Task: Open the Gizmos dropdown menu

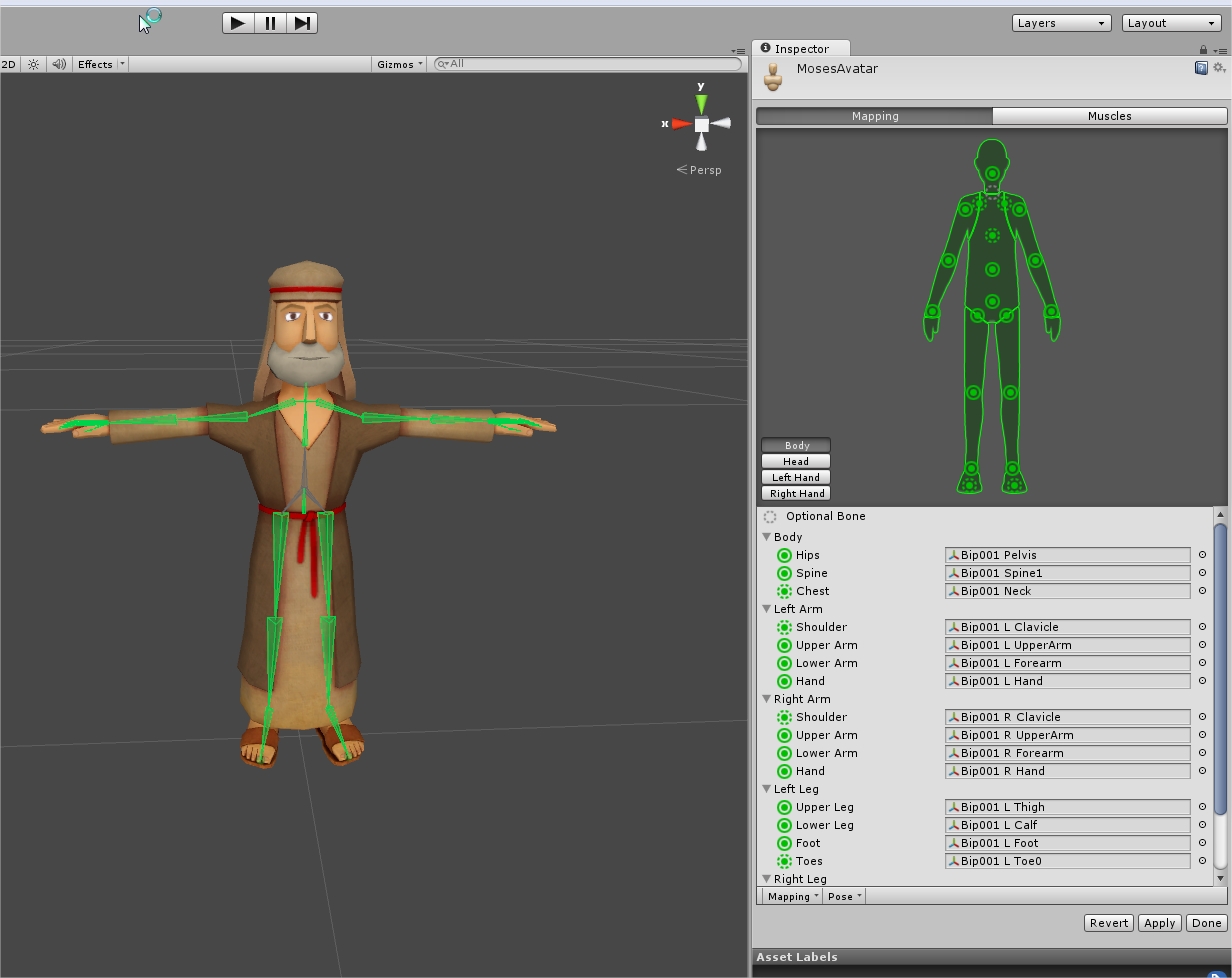Action: (399, 64)
